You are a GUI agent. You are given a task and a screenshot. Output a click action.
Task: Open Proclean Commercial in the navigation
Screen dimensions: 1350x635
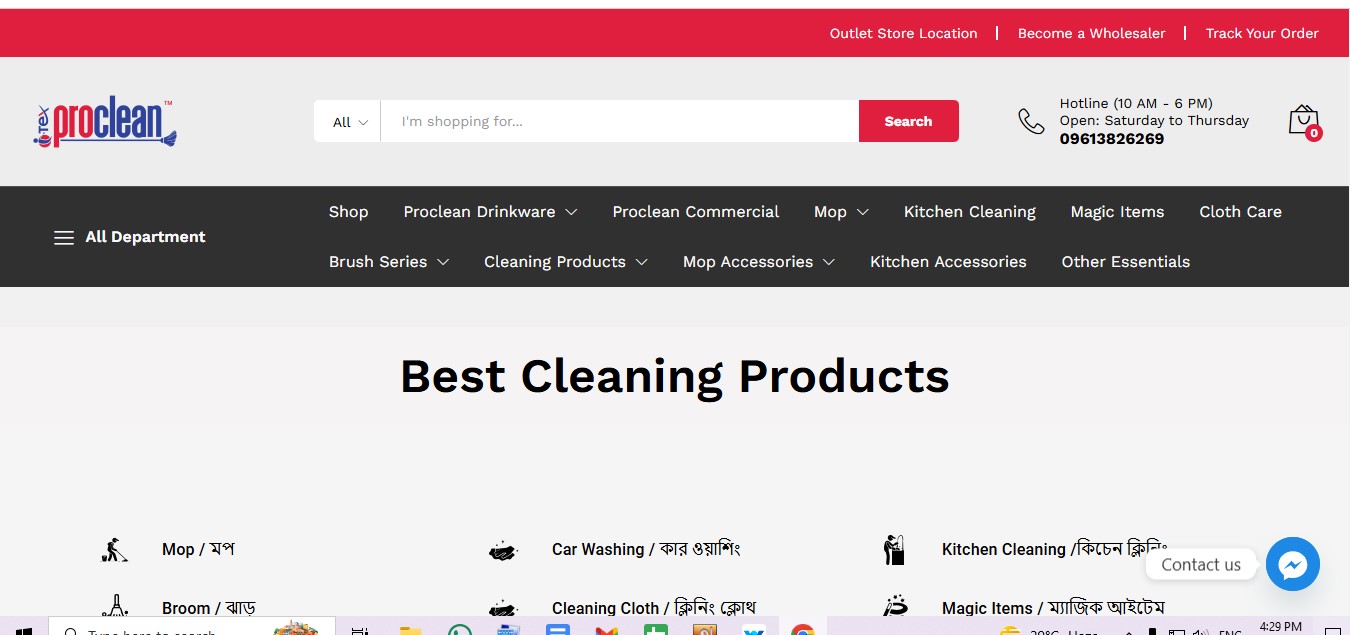click(x=696, y=212)
